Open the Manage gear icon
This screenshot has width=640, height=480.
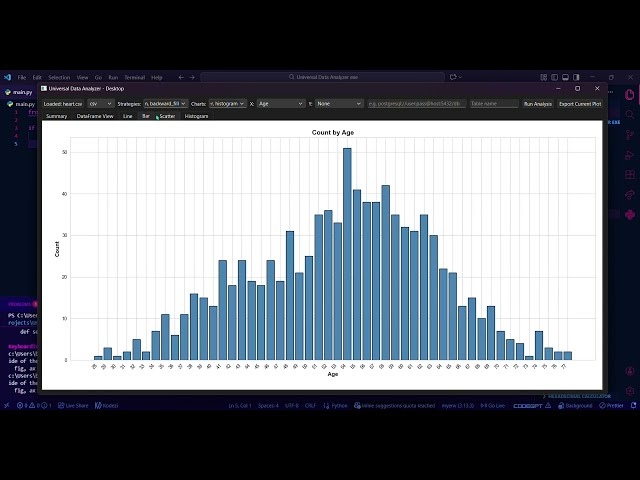coord(630,391)
